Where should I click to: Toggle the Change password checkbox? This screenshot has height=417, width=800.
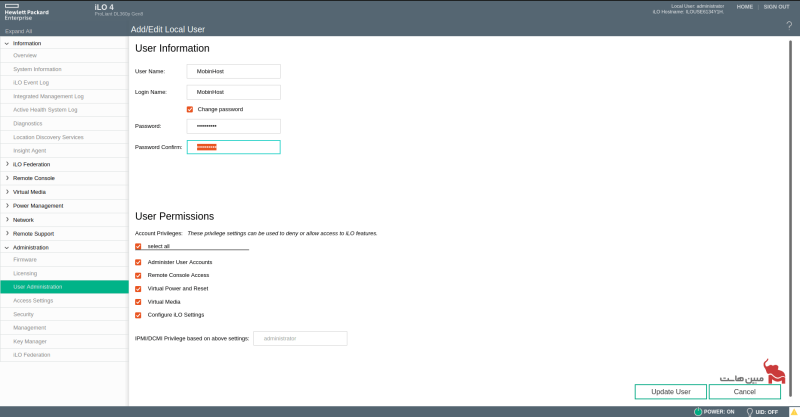(x=190, y=109)
